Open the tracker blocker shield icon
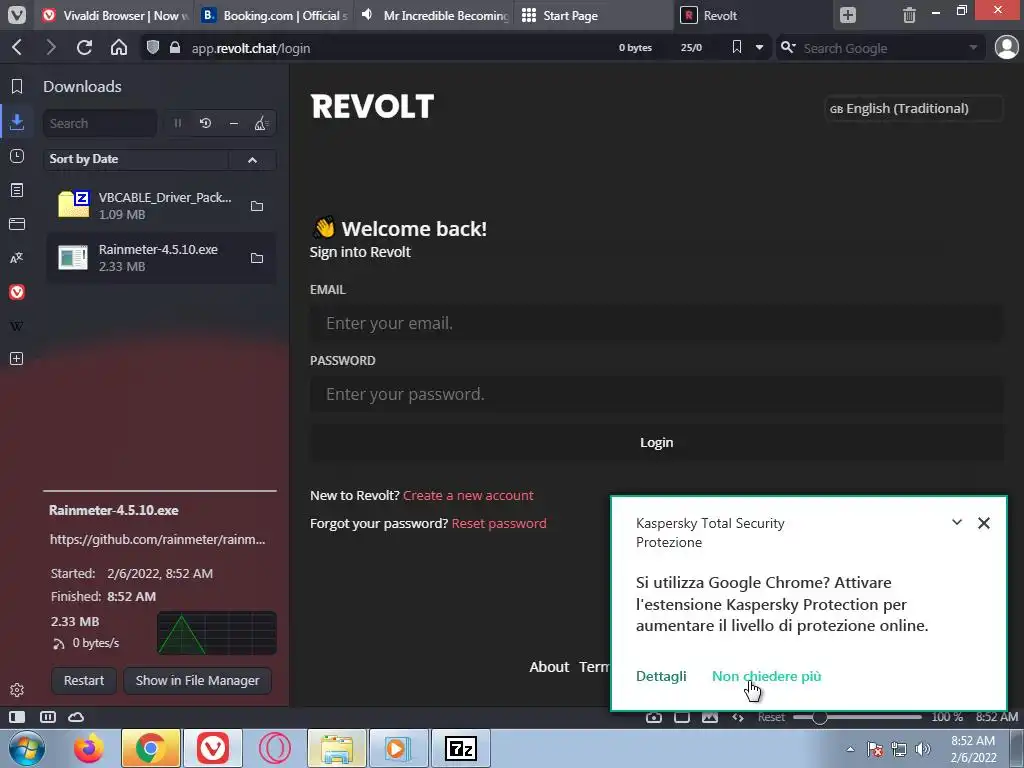Screen dimensions: 1024x768 [x=153, y=48]
